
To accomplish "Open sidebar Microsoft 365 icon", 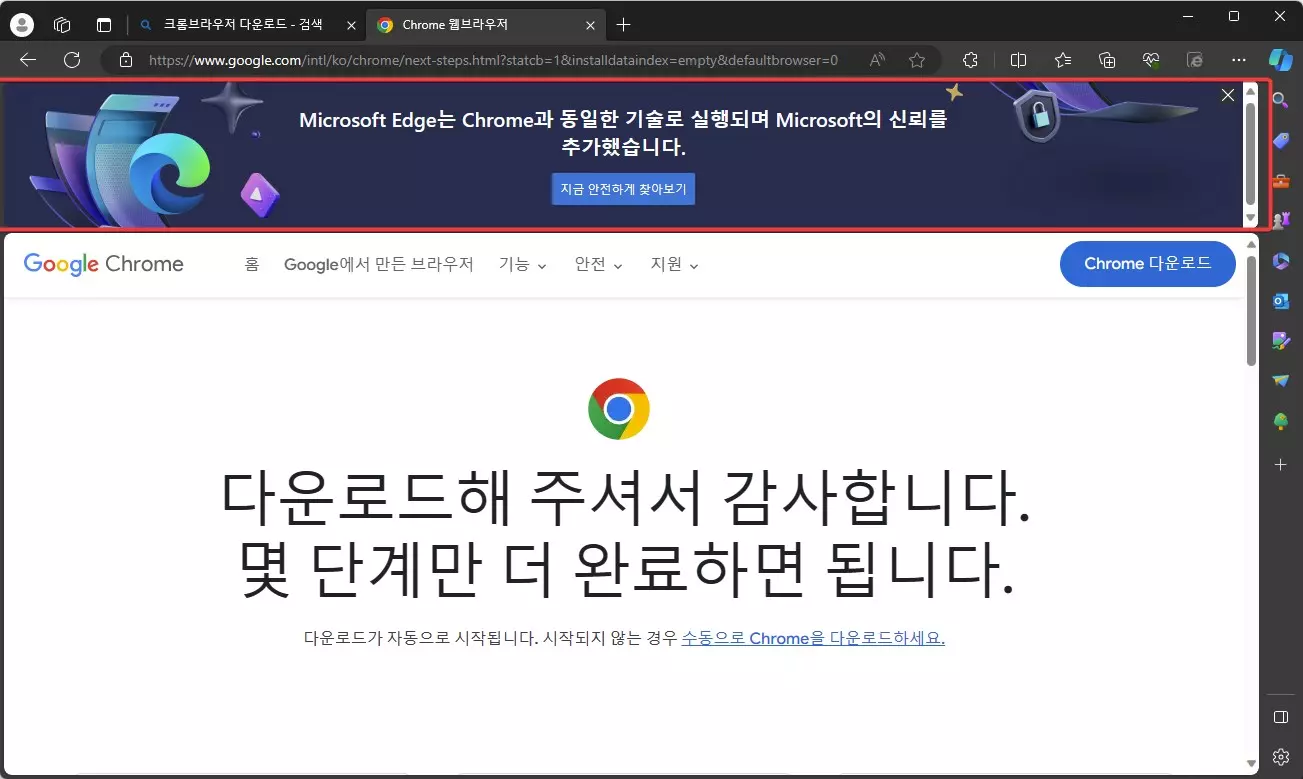I will tap(1280, 261).
